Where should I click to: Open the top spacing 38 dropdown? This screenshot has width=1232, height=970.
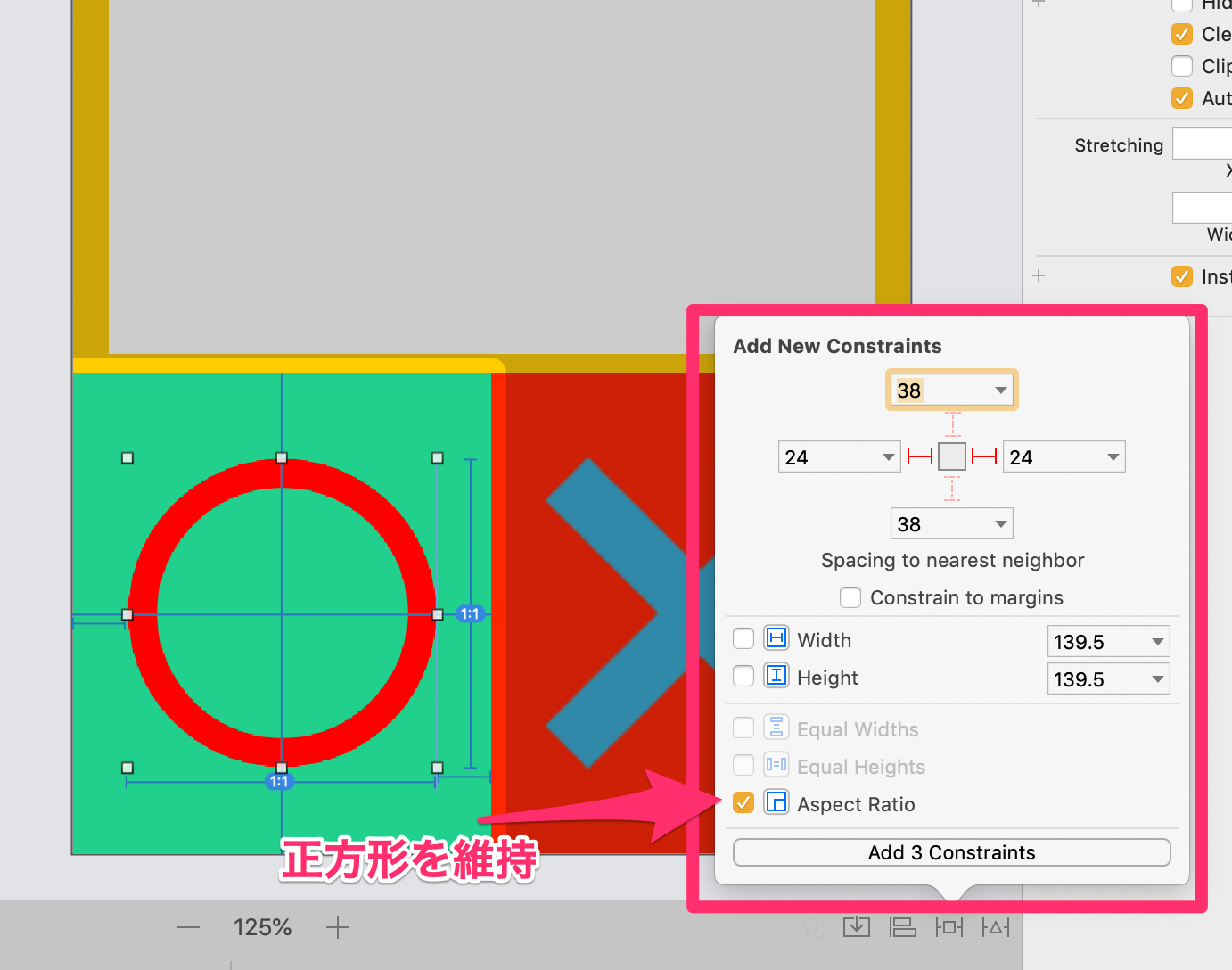[x=1001, y=390]
